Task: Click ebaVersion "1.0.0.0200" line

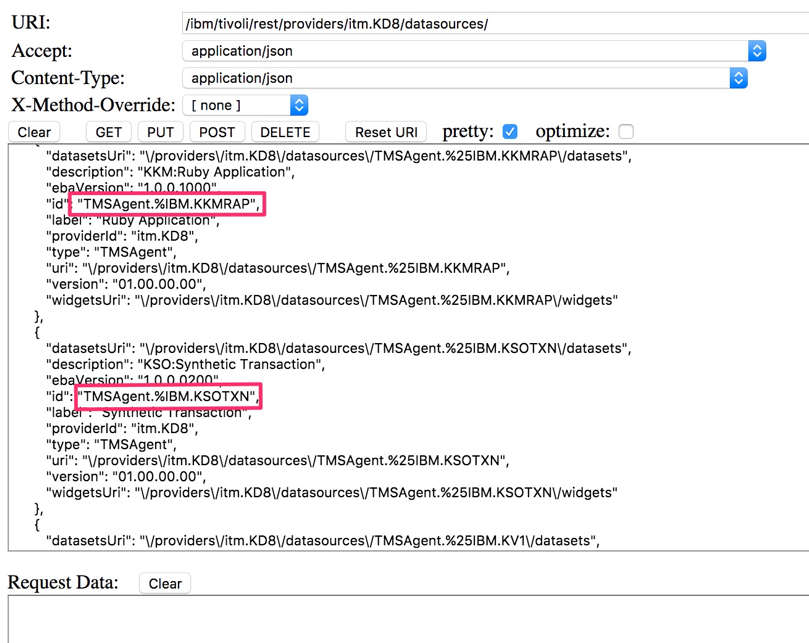Action: [133, 380]
